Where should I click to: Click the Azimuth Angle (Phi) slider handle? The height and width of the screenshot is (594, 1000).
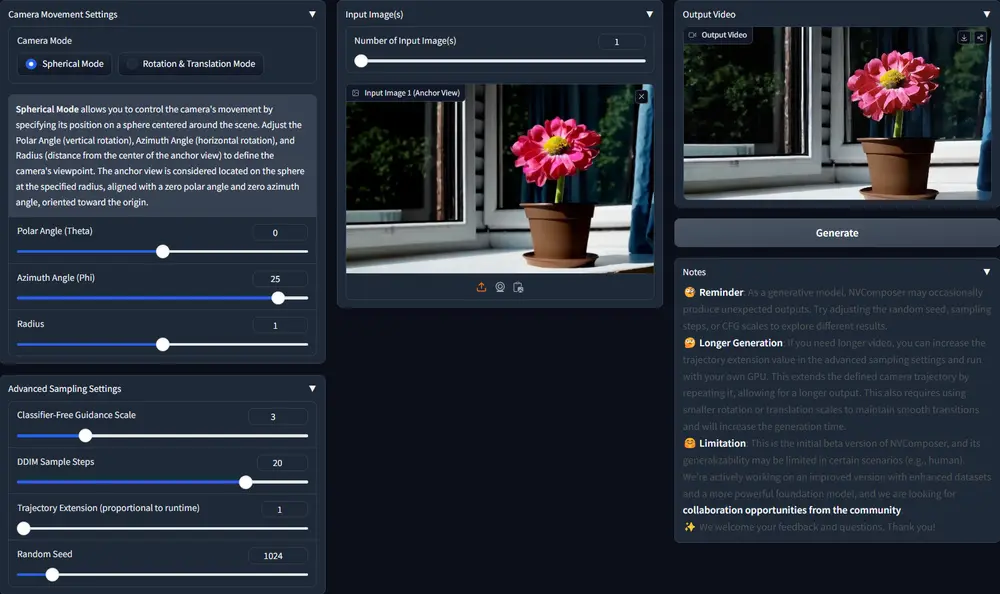click(278, 298)
